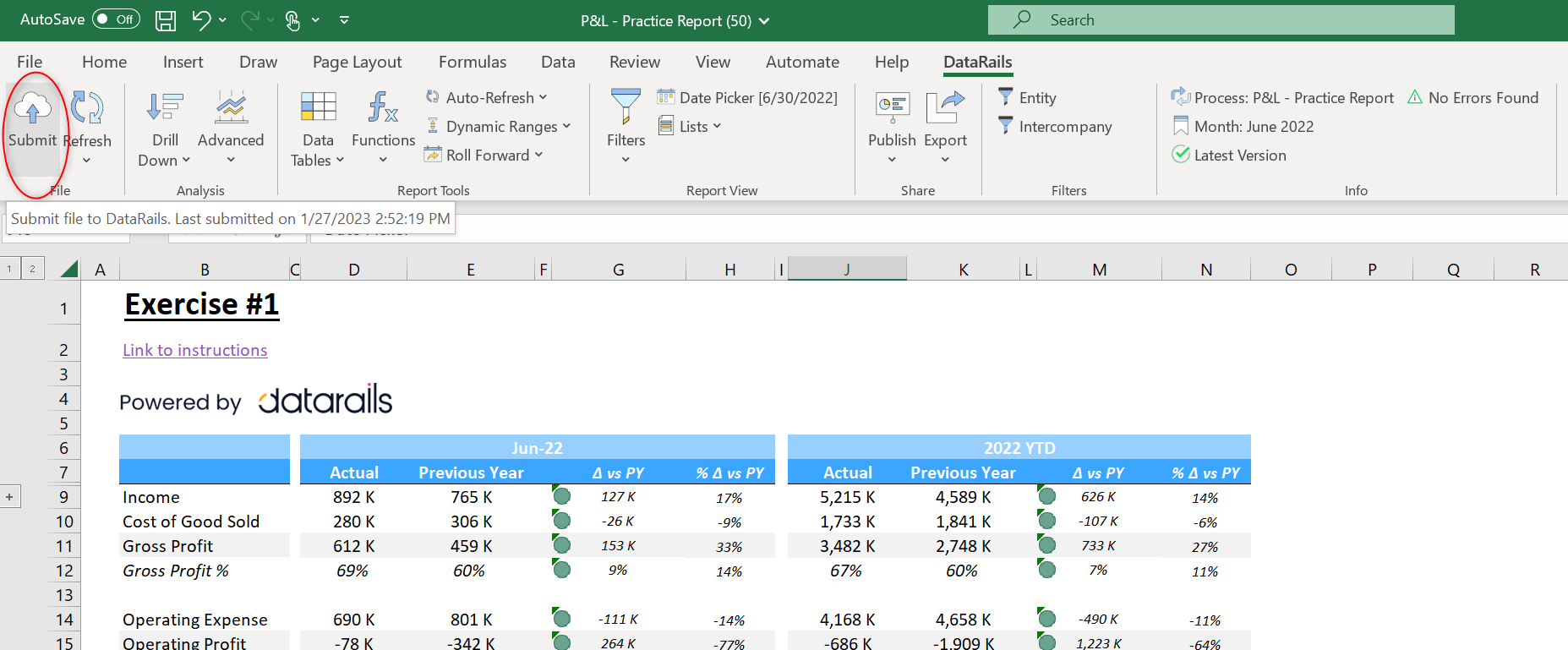Select the Exercise #1 title cell

[x=202, y=304]
